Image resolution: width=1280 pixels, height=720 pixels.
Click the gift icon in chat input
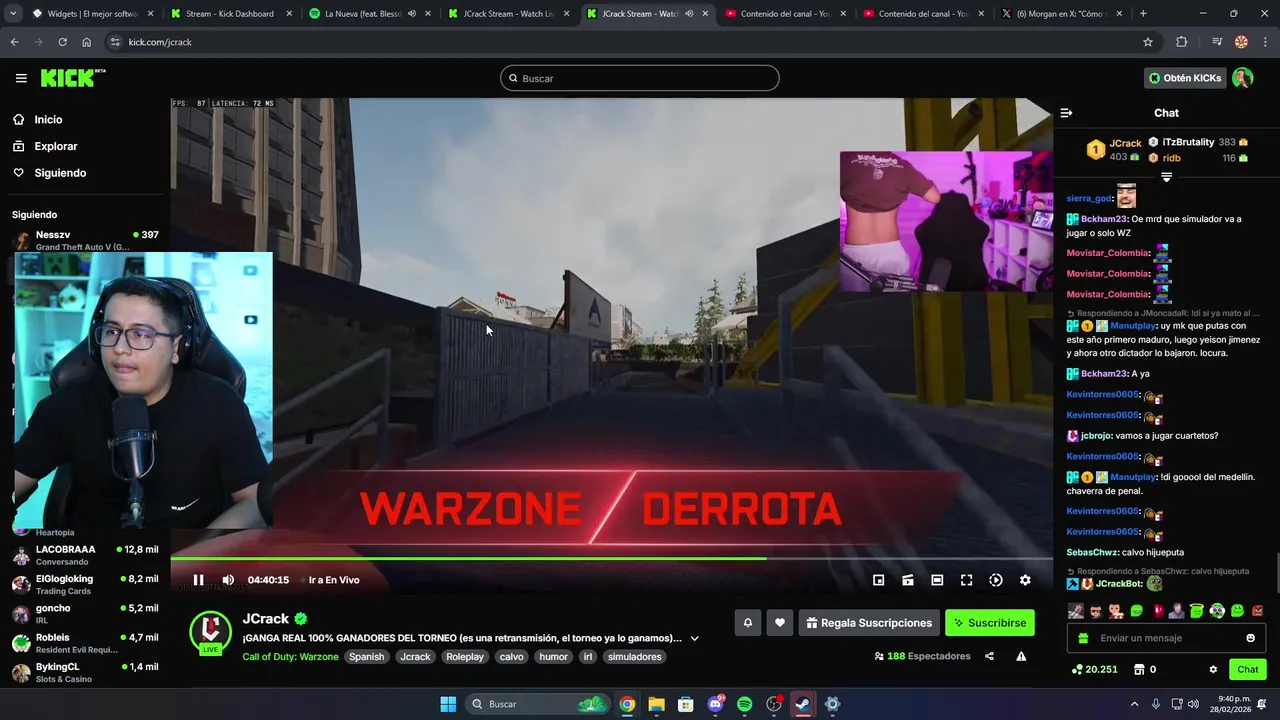point(1083,638)
